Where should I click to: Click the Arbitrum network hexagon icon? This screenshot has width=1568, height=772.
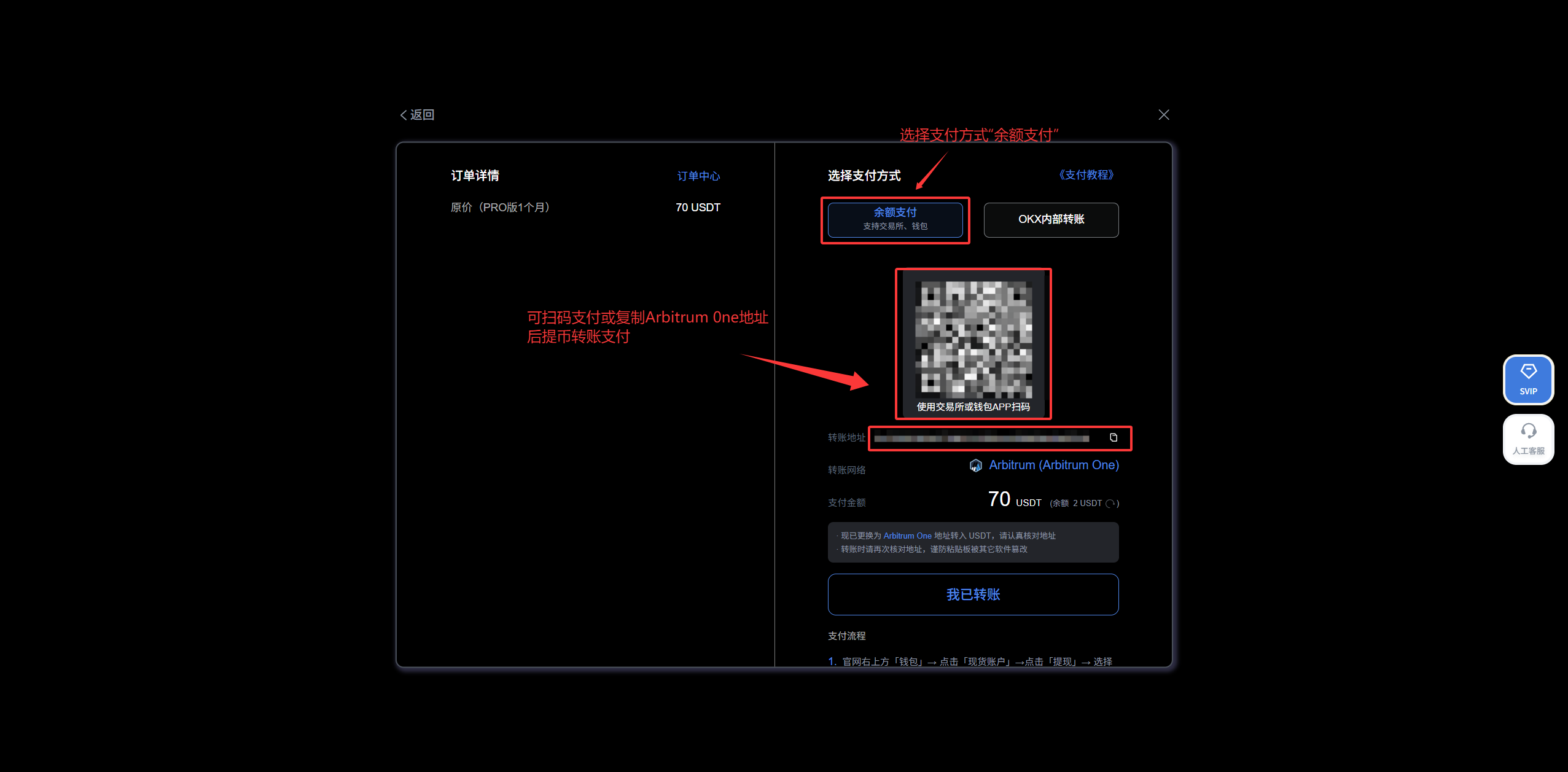click(975, 465)
